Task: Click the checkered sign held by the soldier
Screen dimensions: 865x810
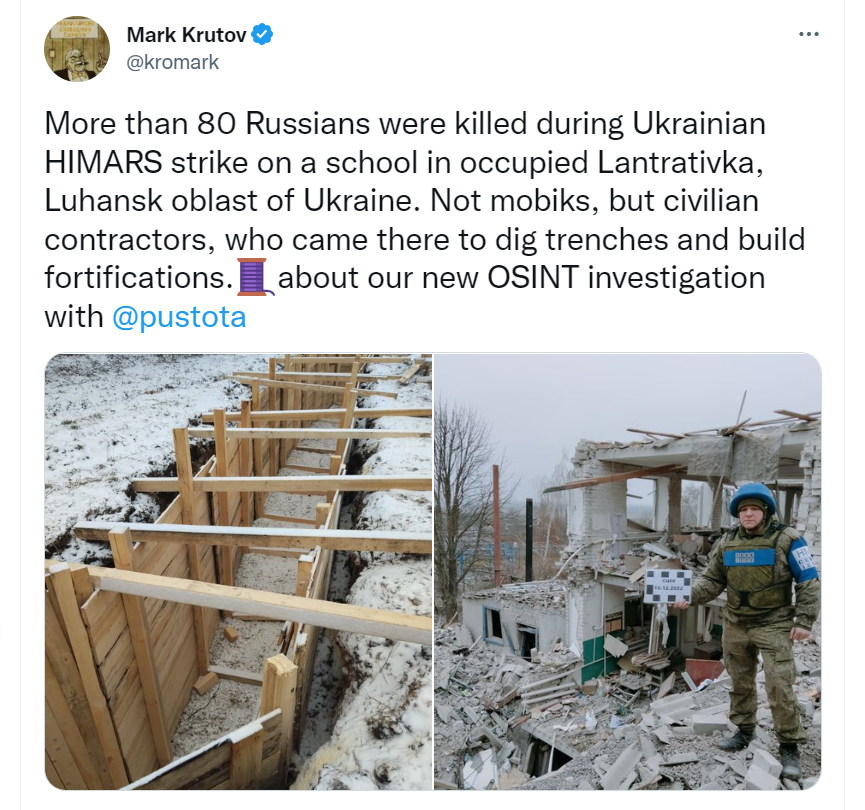Action: pyautogui.click(x=668, y=587)
